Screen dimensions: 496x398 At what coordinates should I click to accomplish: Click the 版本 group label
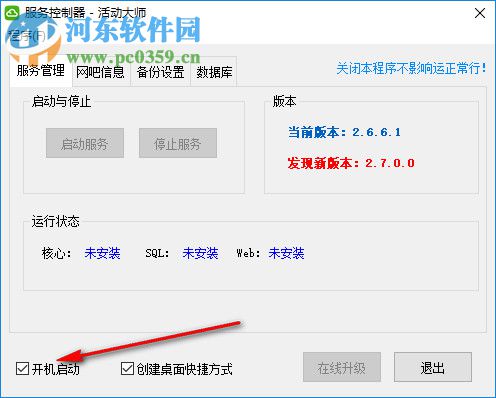click(284, 101)
